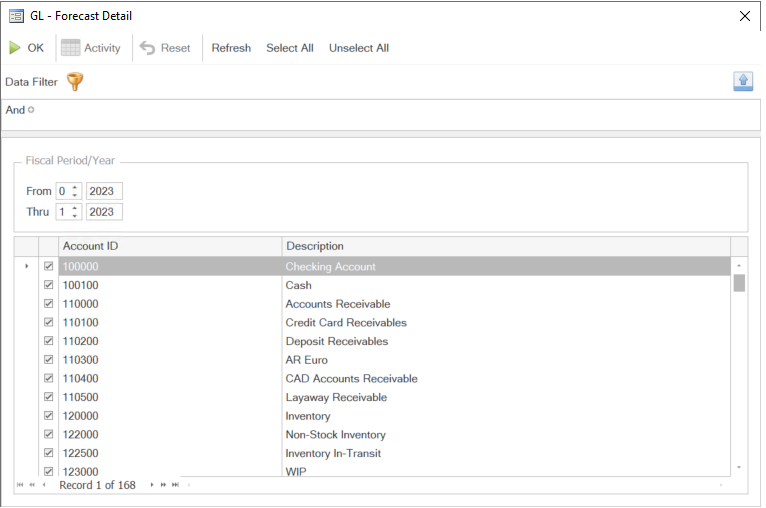This screenshot has width=766, height=508.
Task: Expand the And filter condition node
Action: pyautogui.click(x=31, y=110)
